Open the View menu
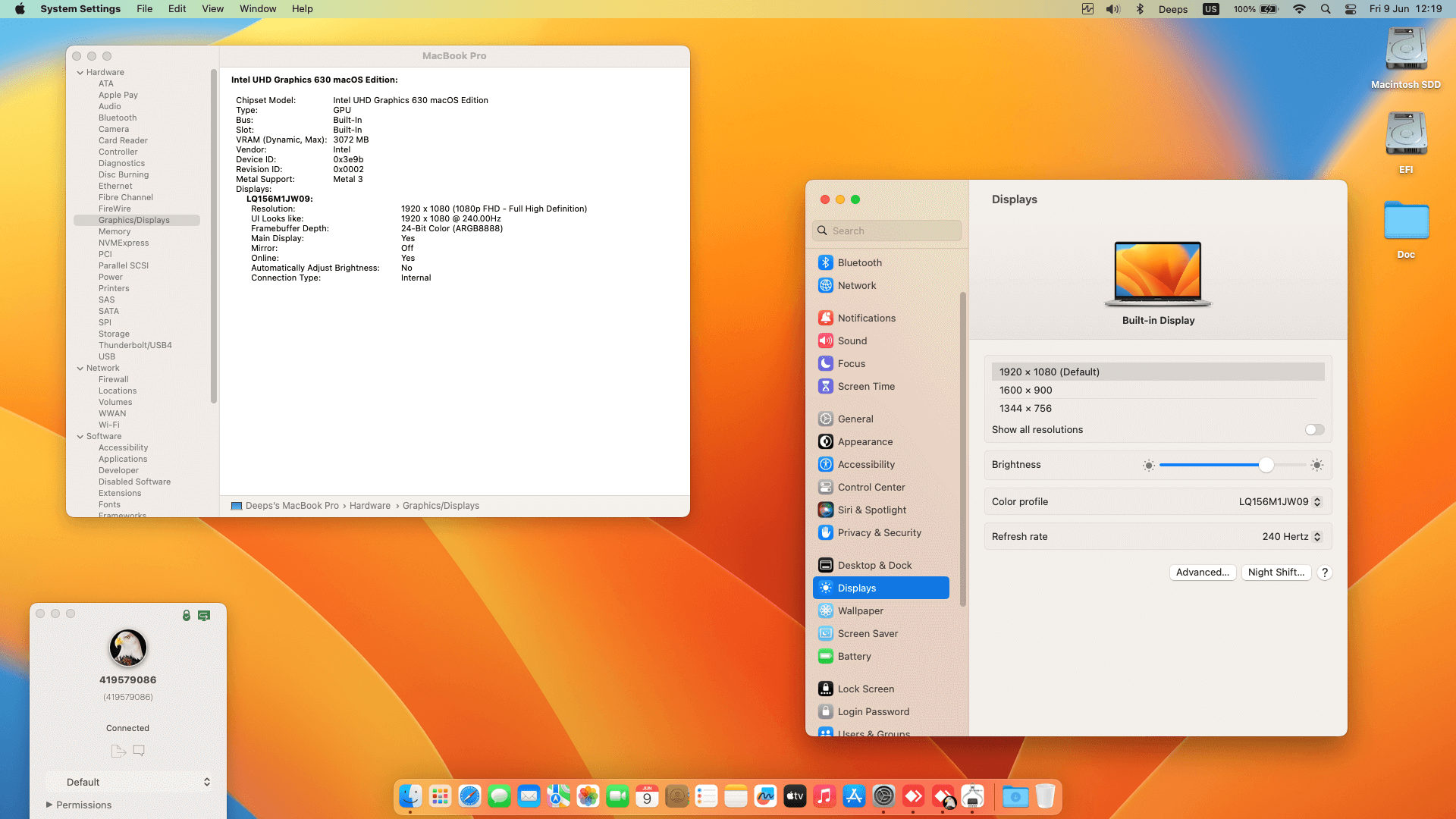 tap(212, 9)
